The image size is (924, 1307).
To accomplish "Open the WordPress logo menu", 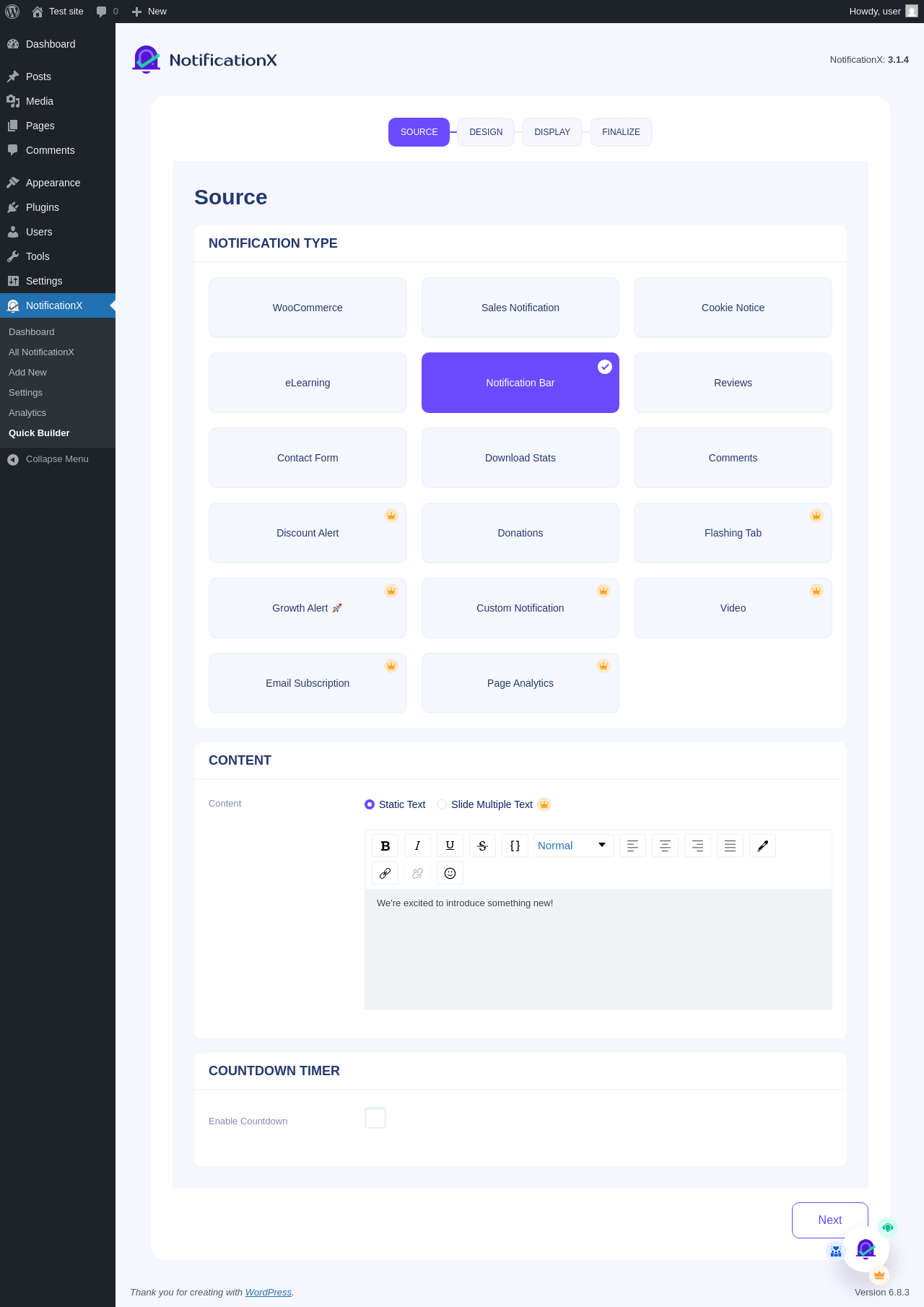I will pos(12,12).
